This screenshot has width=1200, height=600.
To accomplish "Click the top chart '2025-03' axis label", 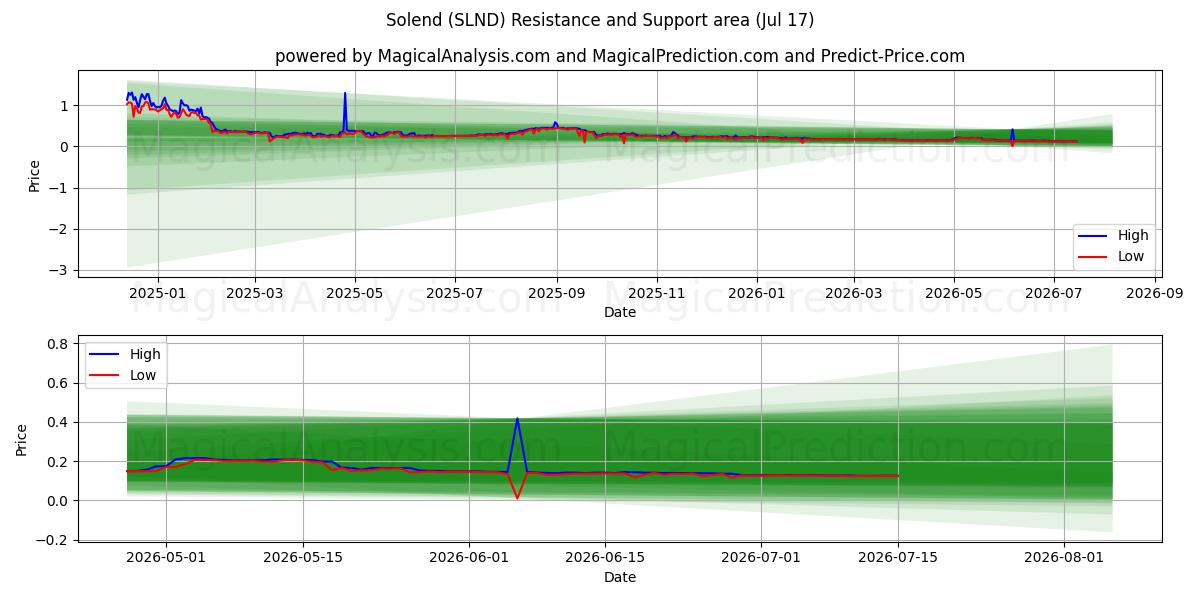I will (x=254, y=294).
